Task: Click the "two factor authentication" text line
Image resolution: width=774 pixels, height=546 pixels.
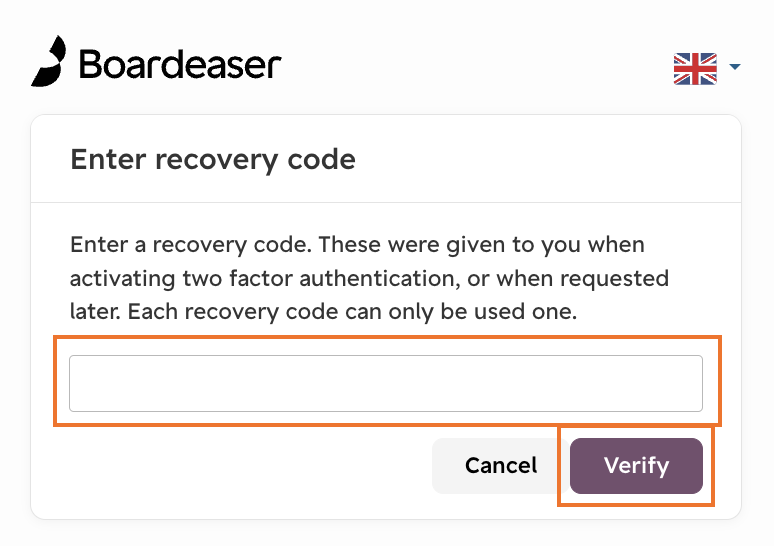Action: (x=369, y=278)
